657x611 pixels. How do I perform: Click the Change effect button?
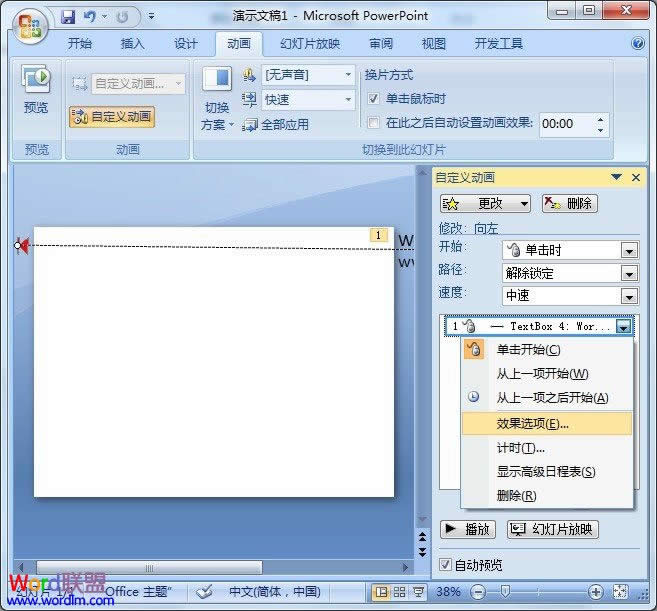(485, 204)
